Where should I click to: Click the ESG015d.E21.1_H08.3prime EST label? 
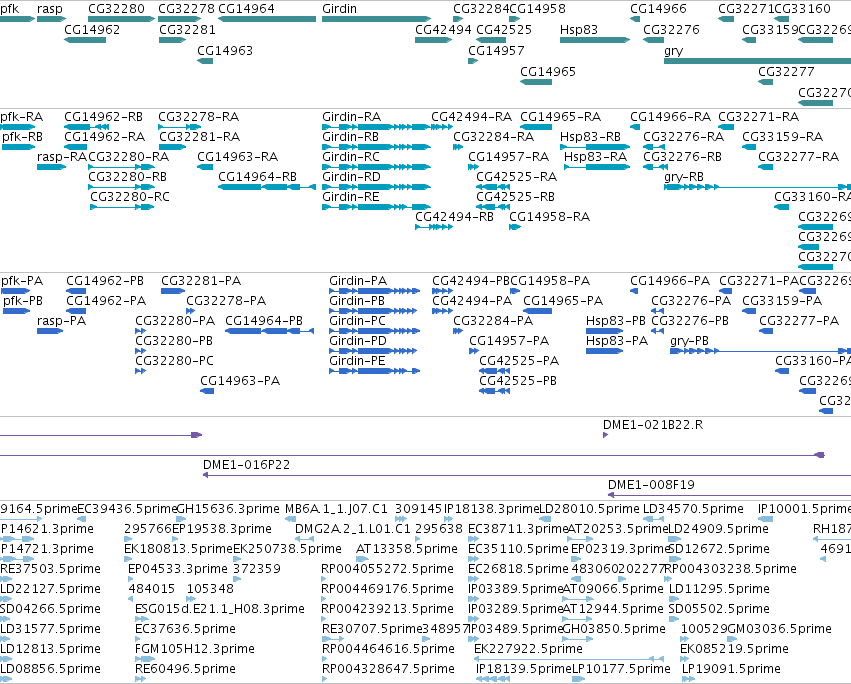219,609
